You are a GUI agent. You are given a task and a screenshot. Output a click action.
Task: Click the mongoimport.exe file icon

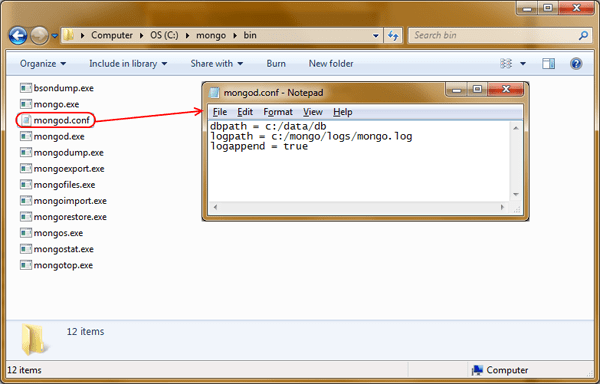click(26, 201)
